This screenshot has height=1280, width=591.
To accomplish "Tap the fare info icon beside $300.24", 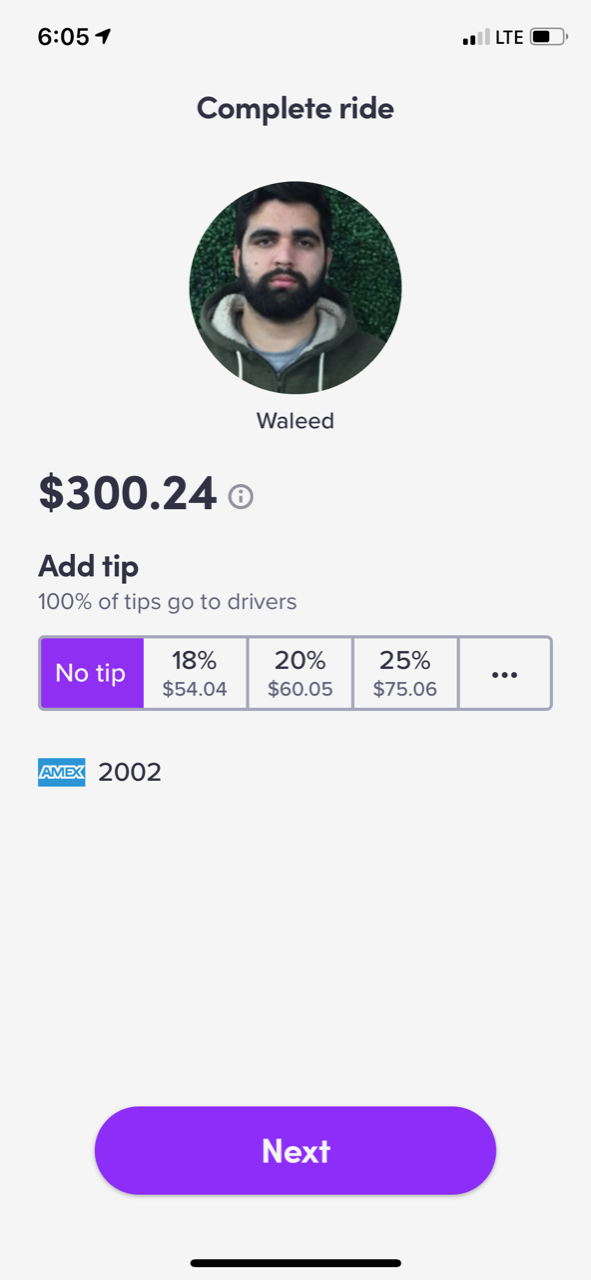I will pos(241,496).
